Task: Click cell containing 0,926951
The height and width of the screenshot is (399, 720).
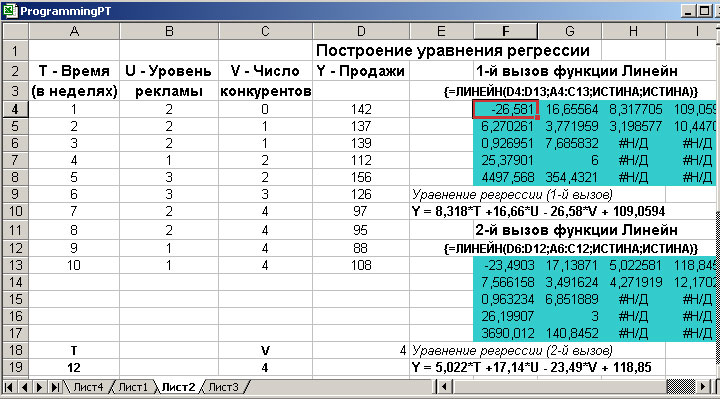Action: tap(506, 143)
